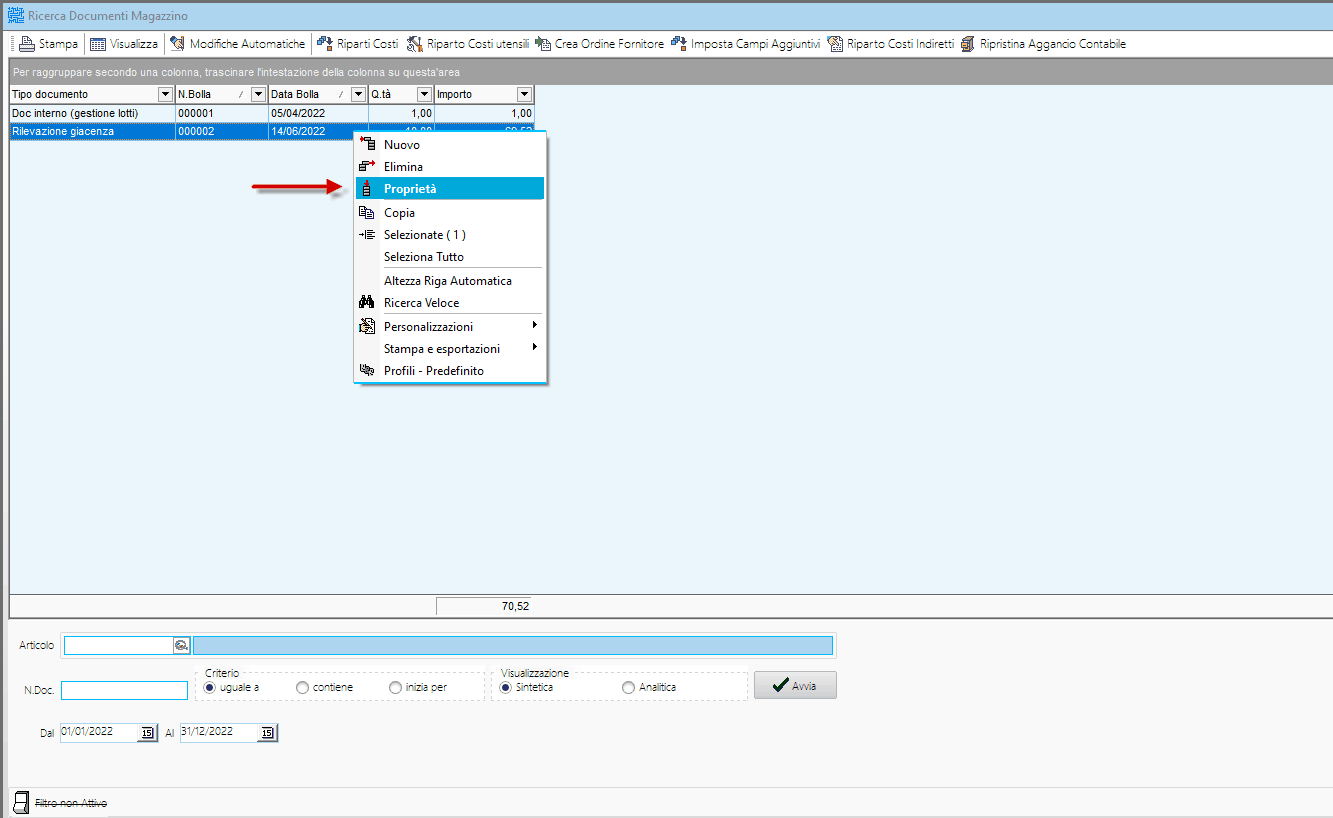This screenshot has height=818, width=1333.
Task: Click the Modifiche Automatiche icon
Action: tap(177, 44)
